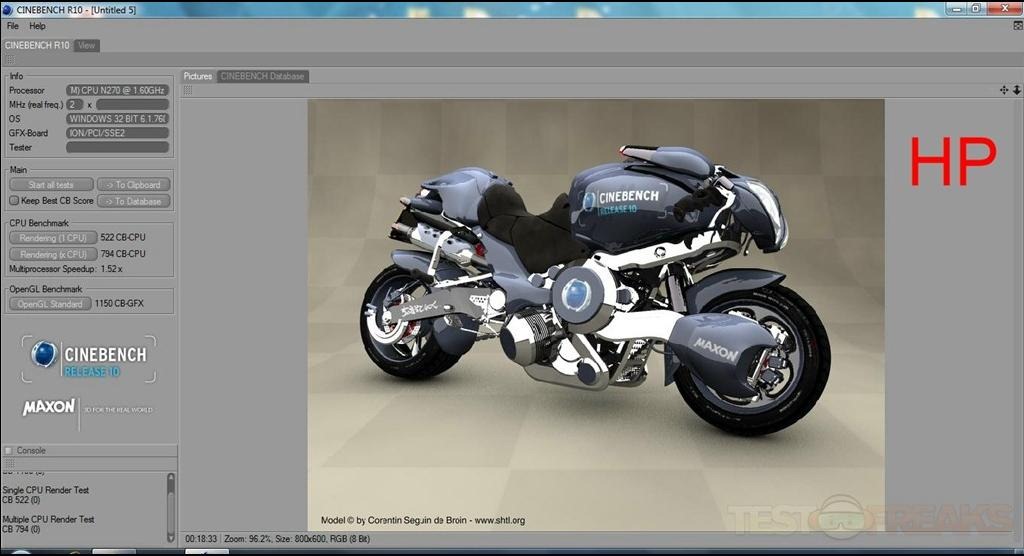Run the Rendering (1 CPU) benchmark
This screenshot has width=1024, height=556.
point(52,238)
